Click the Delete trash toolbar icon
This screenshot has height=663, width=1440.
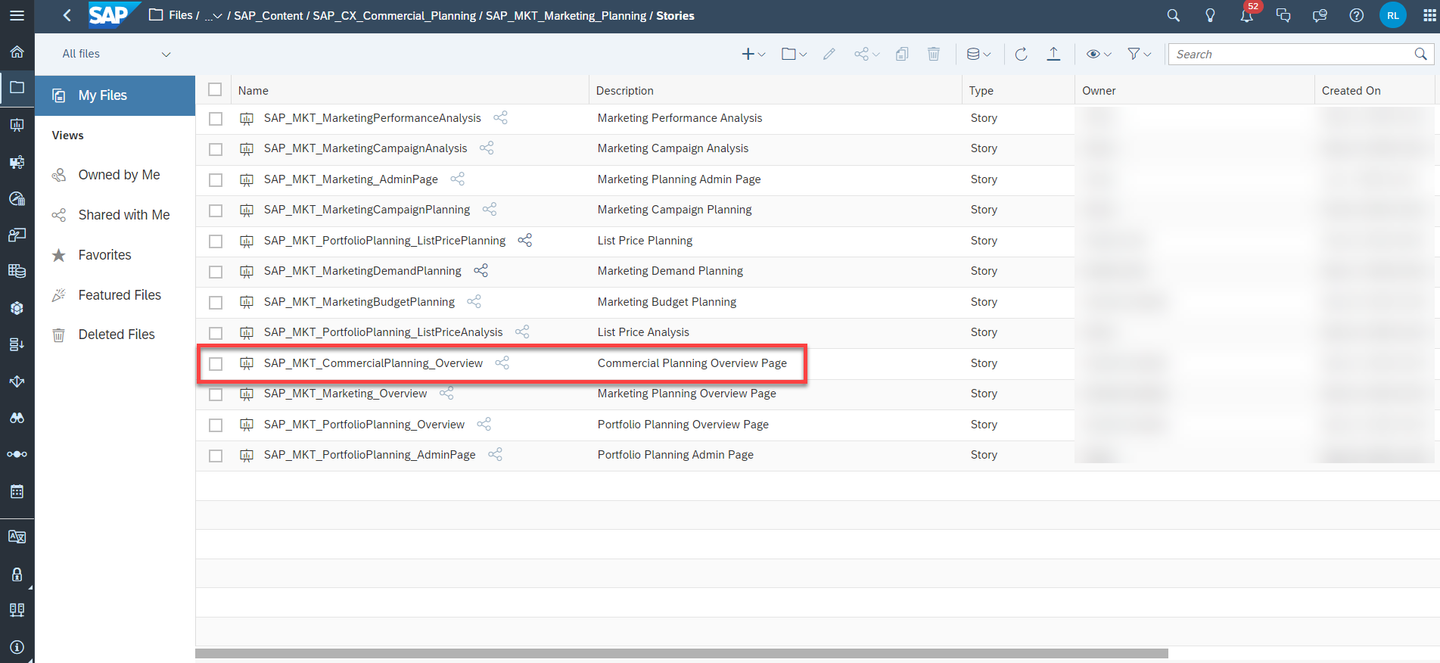point(933,54)
